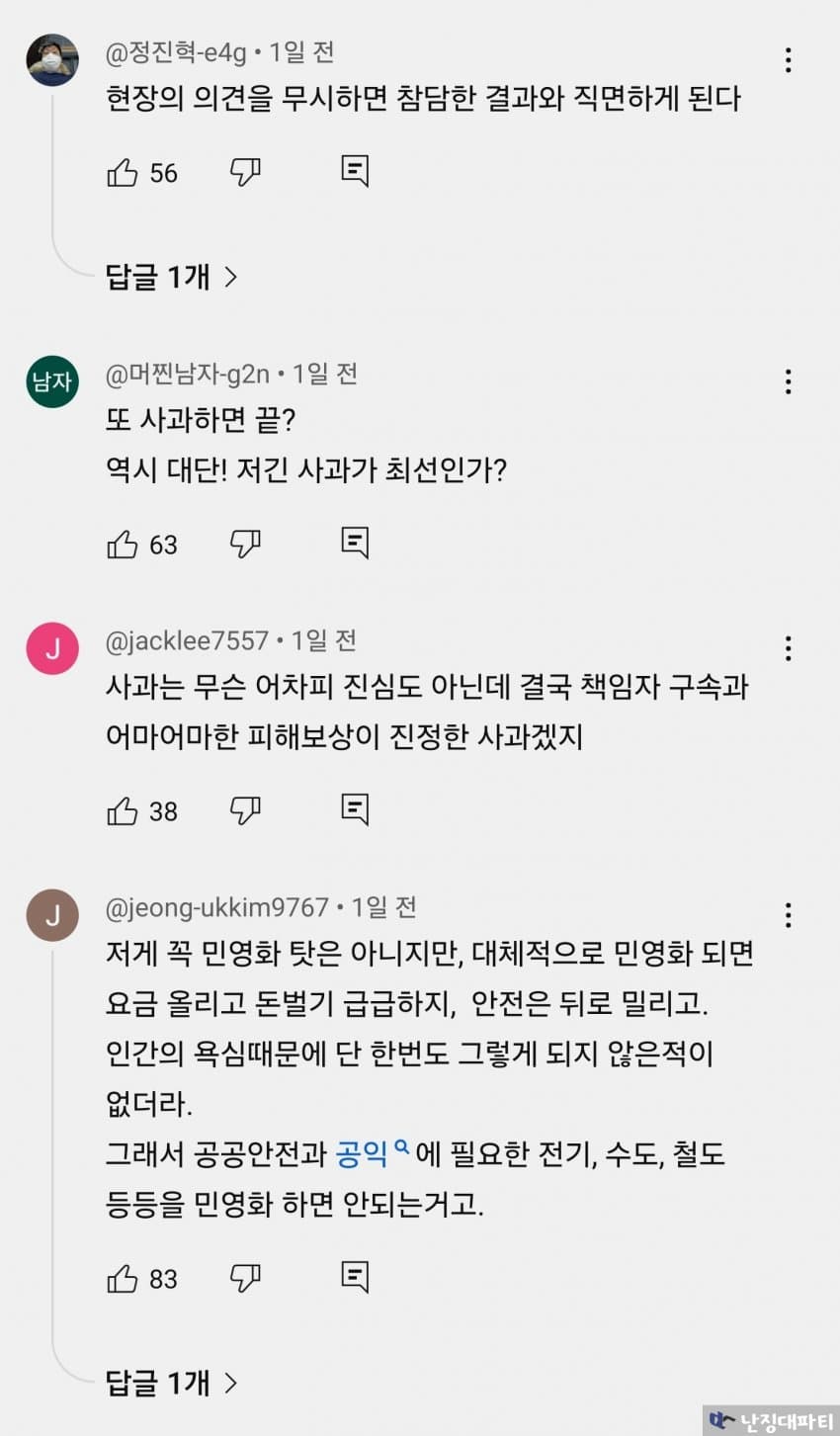
Task: Dislike the comment by @정진혁-e4g
Action: point(245,172)
